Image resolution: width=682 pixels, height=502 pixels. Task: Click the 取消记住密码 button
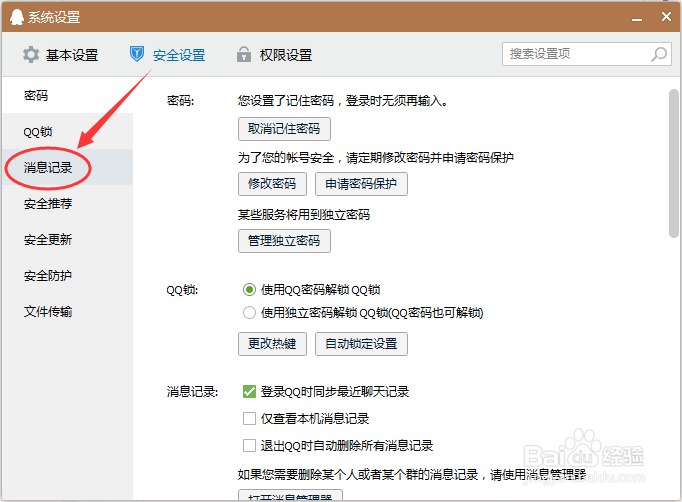point(284,129)
